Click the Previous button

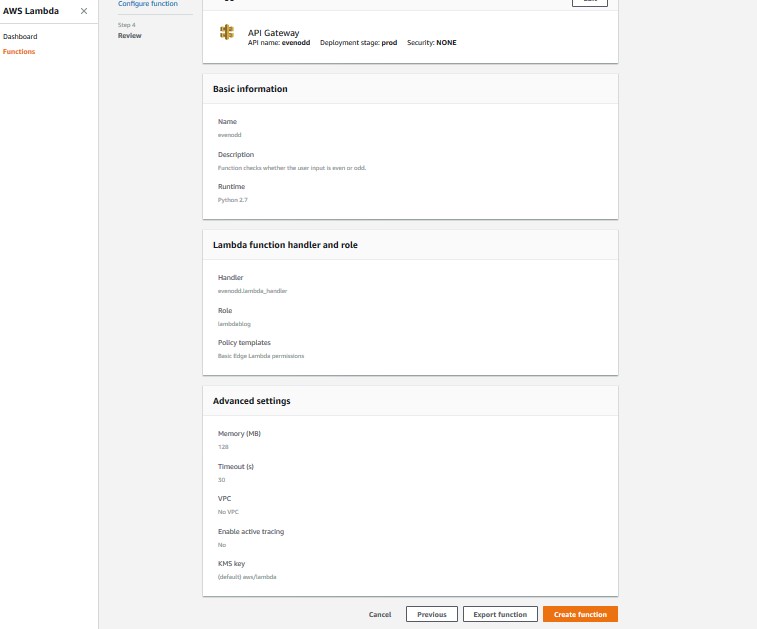[x=432, y=615]
